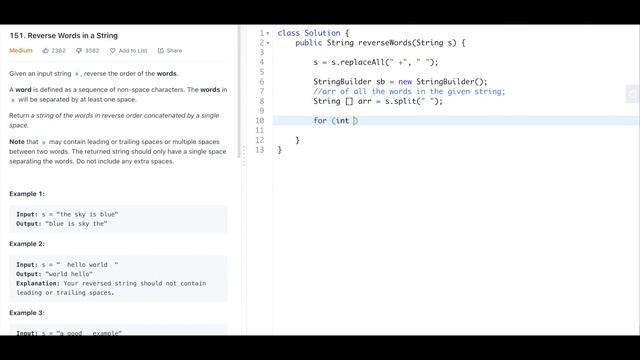Click the Note paragraph in description

118,151
